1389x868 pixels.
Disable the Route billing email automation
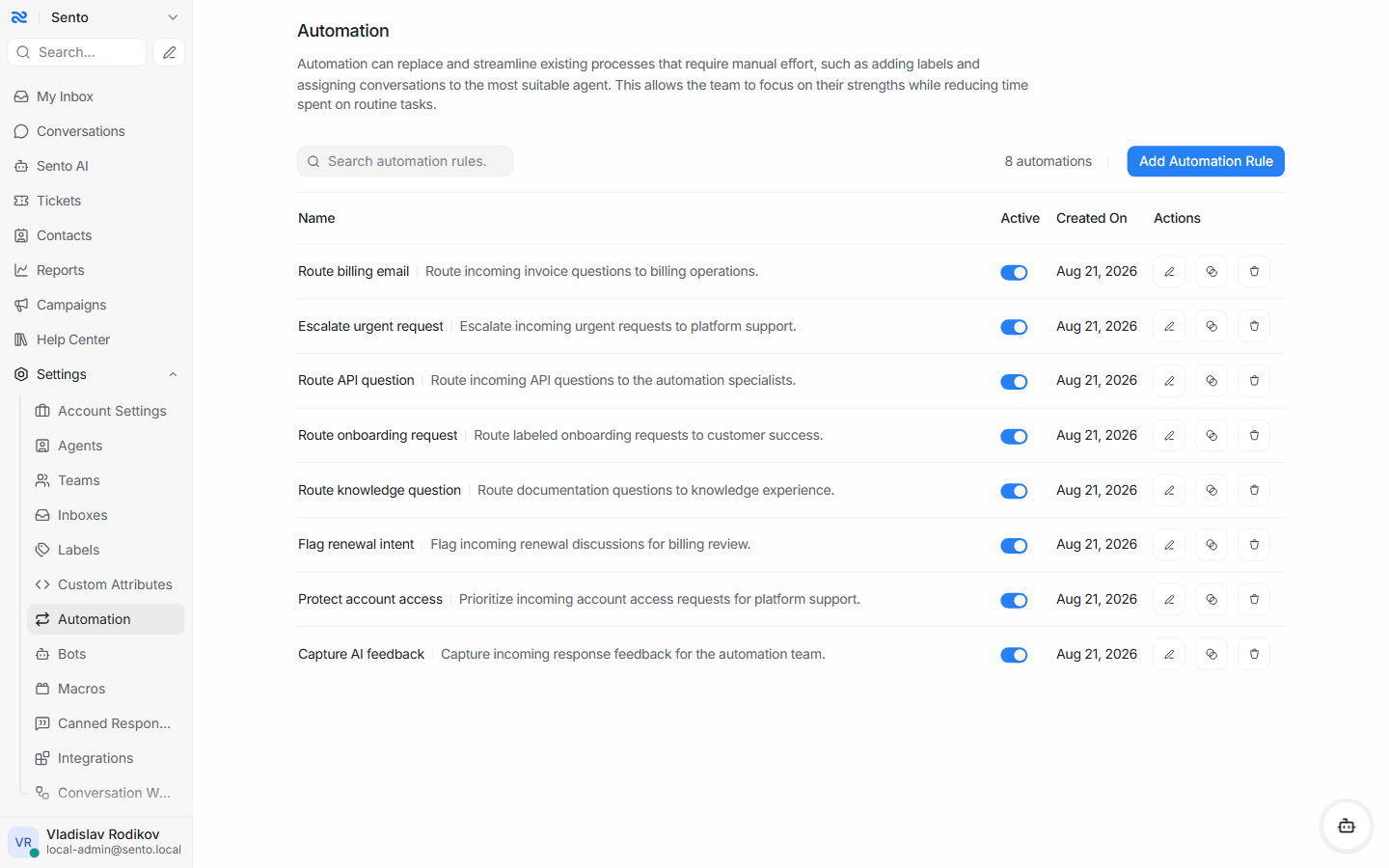1014,273
